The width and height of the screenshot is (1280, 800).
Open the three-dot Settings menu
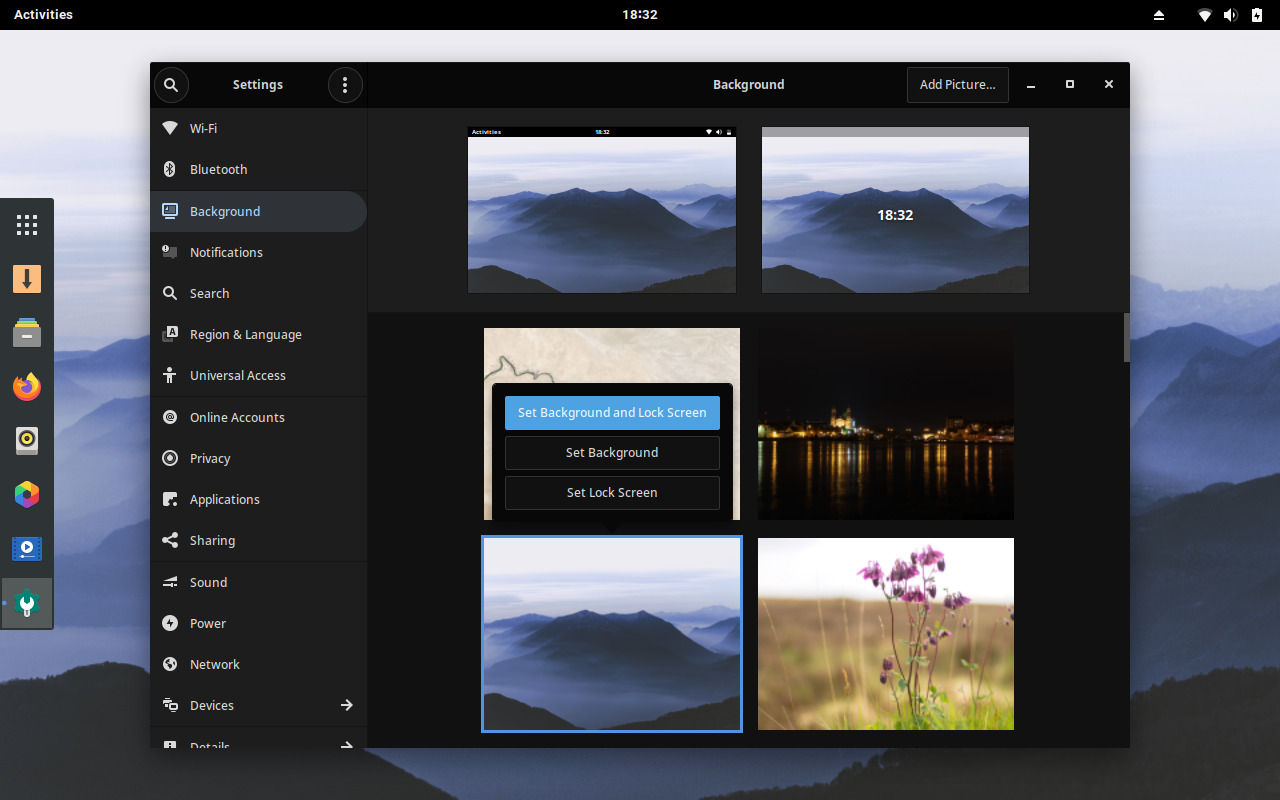tap(345, 85)
